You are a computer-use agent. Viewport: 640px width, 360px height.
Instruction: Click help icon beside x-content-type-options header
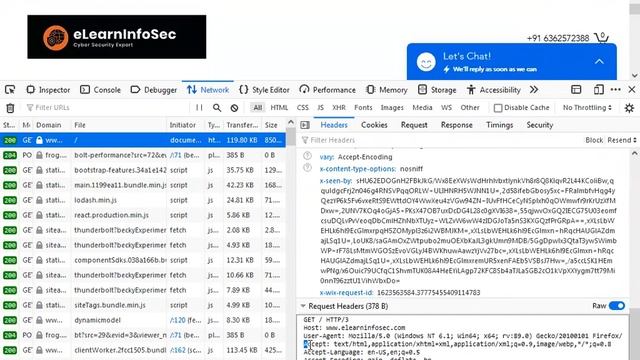(x=307, y=168)
